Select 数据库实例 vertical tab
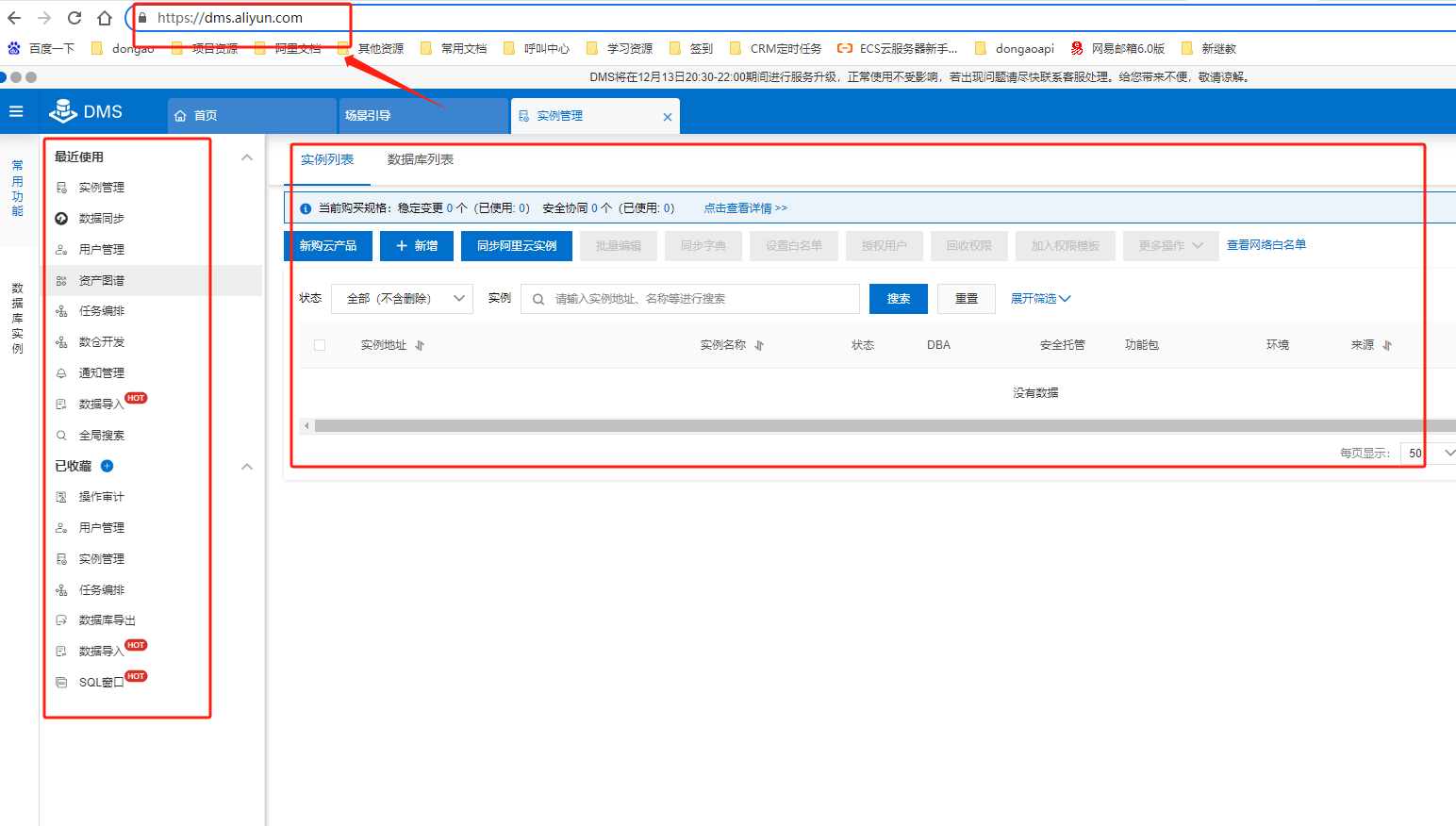 [x=17, y=318]
